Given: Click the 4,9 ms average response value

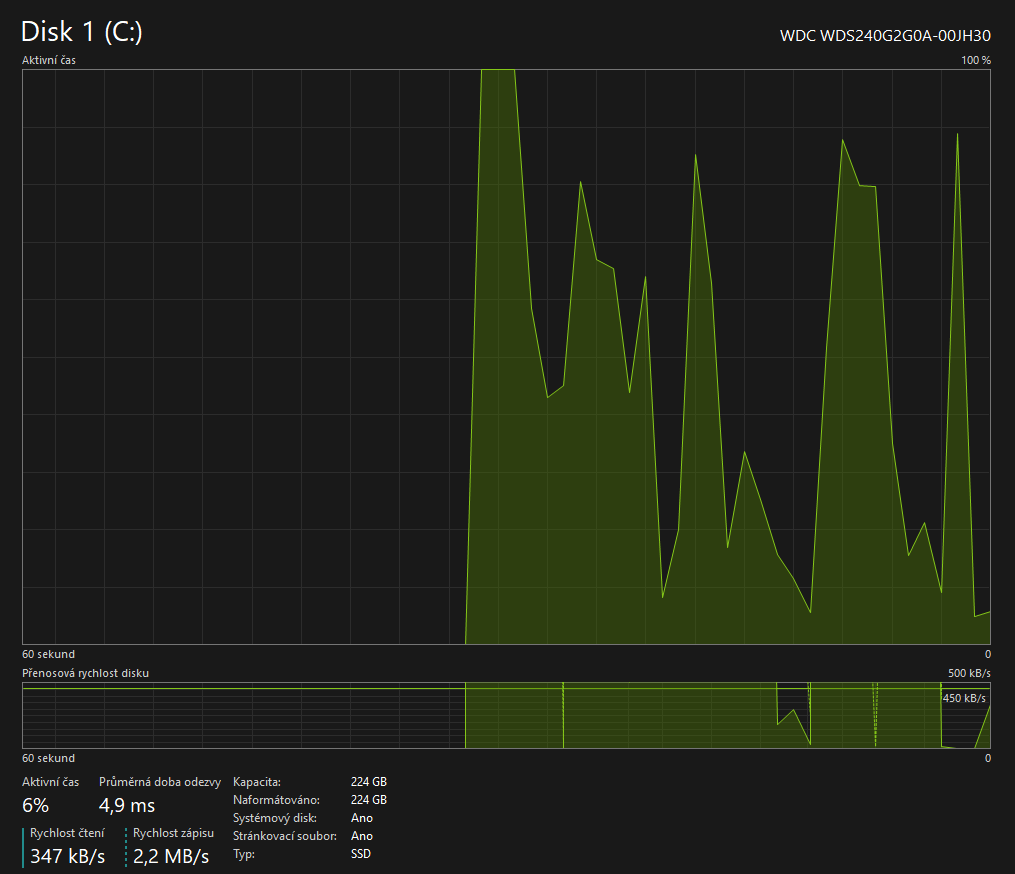Looking at the screenshot, I should click(127, 805).
